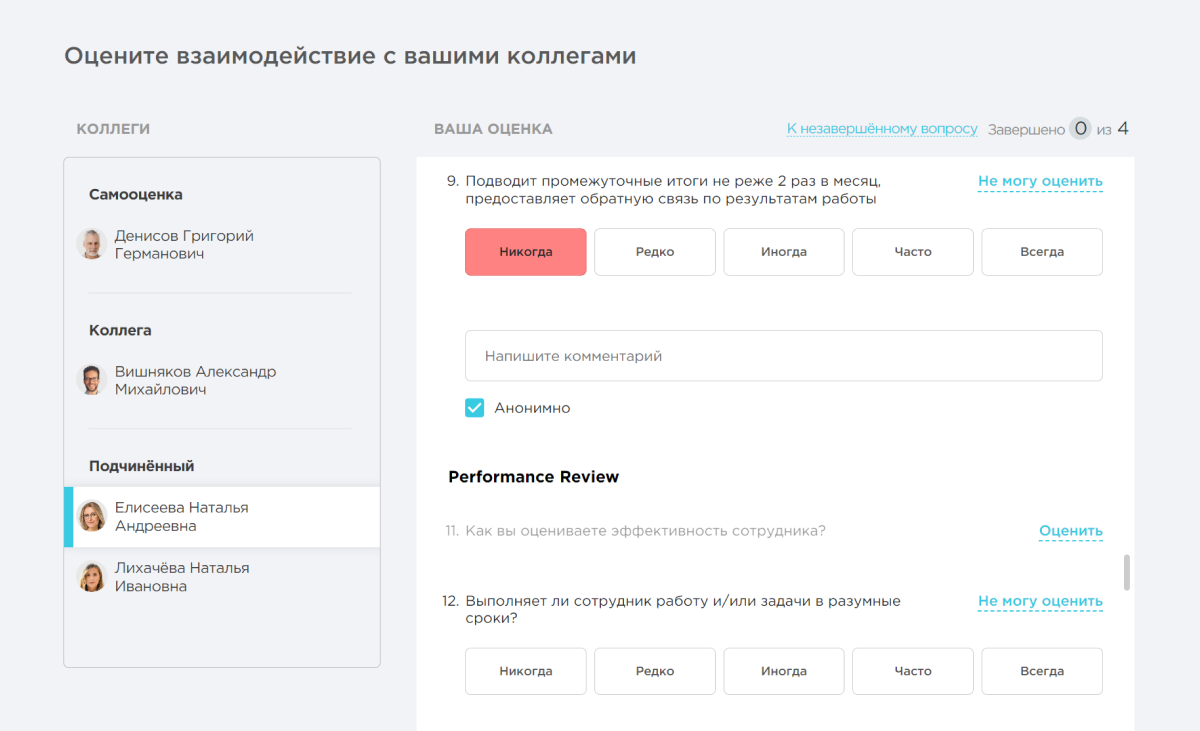This screenshot has width=1200, height=731.
Task: Click the comment input field
Action: tap(783, 355)
